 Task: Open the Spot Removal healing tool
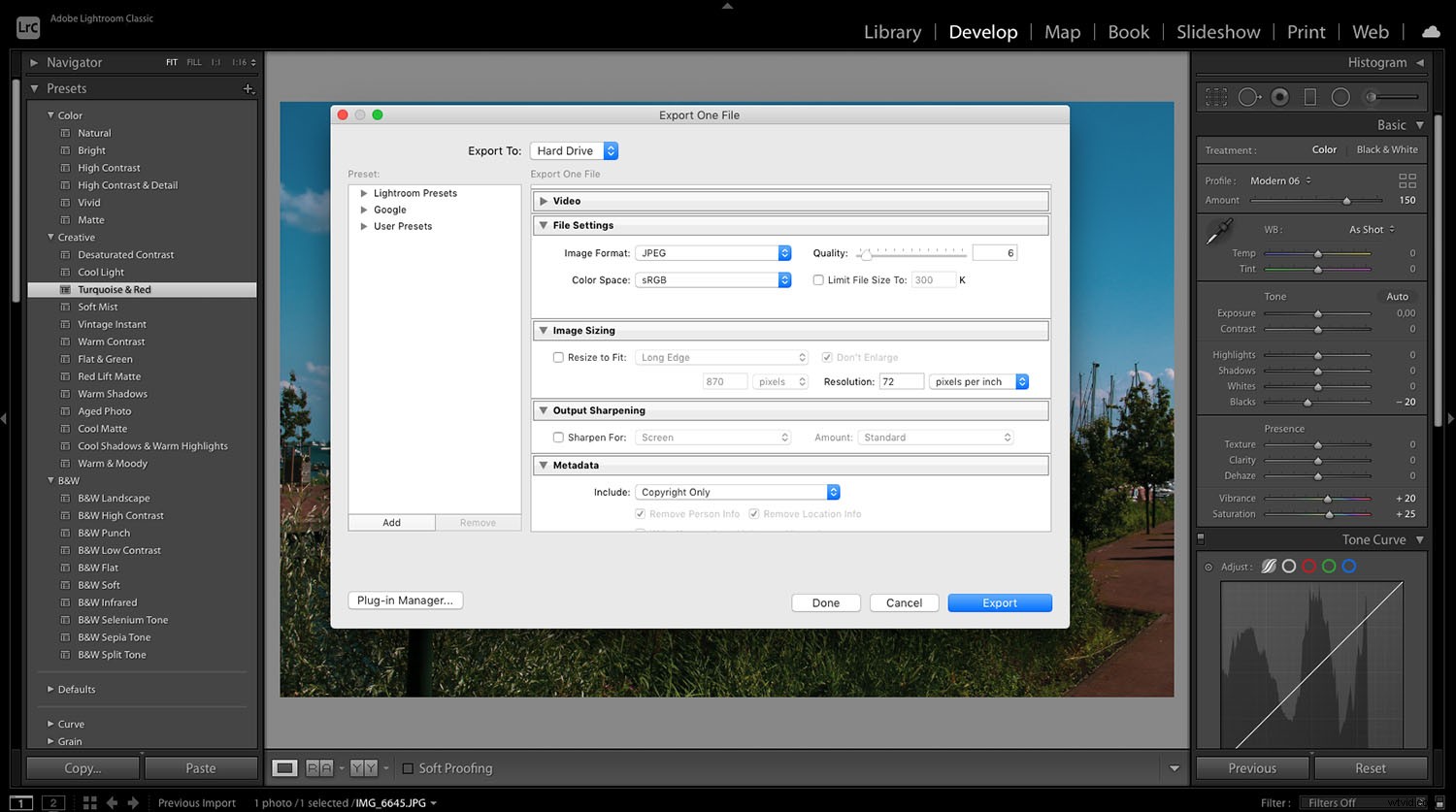point(1249,96)
